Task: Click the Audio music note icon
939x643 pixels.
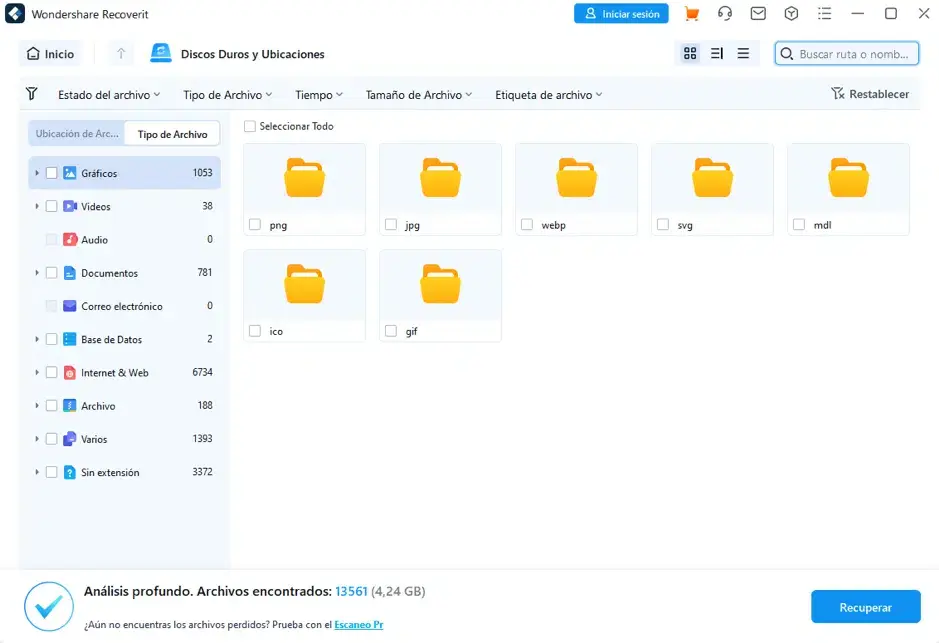Action: (x=70, y=239)
